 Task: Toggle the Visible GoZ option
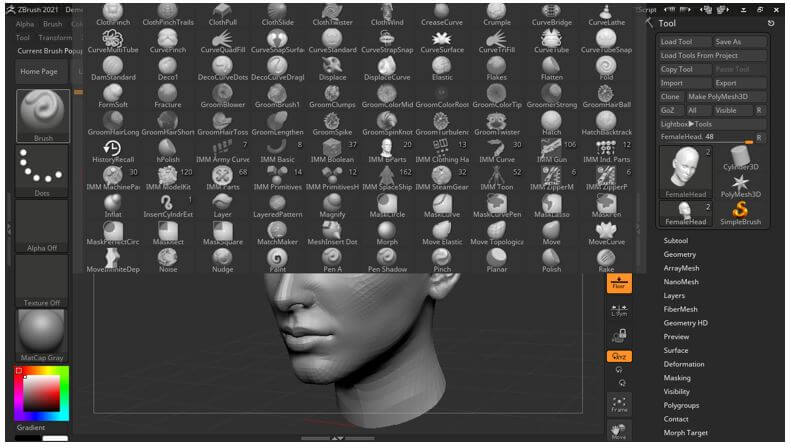click(x=732, y=110)
